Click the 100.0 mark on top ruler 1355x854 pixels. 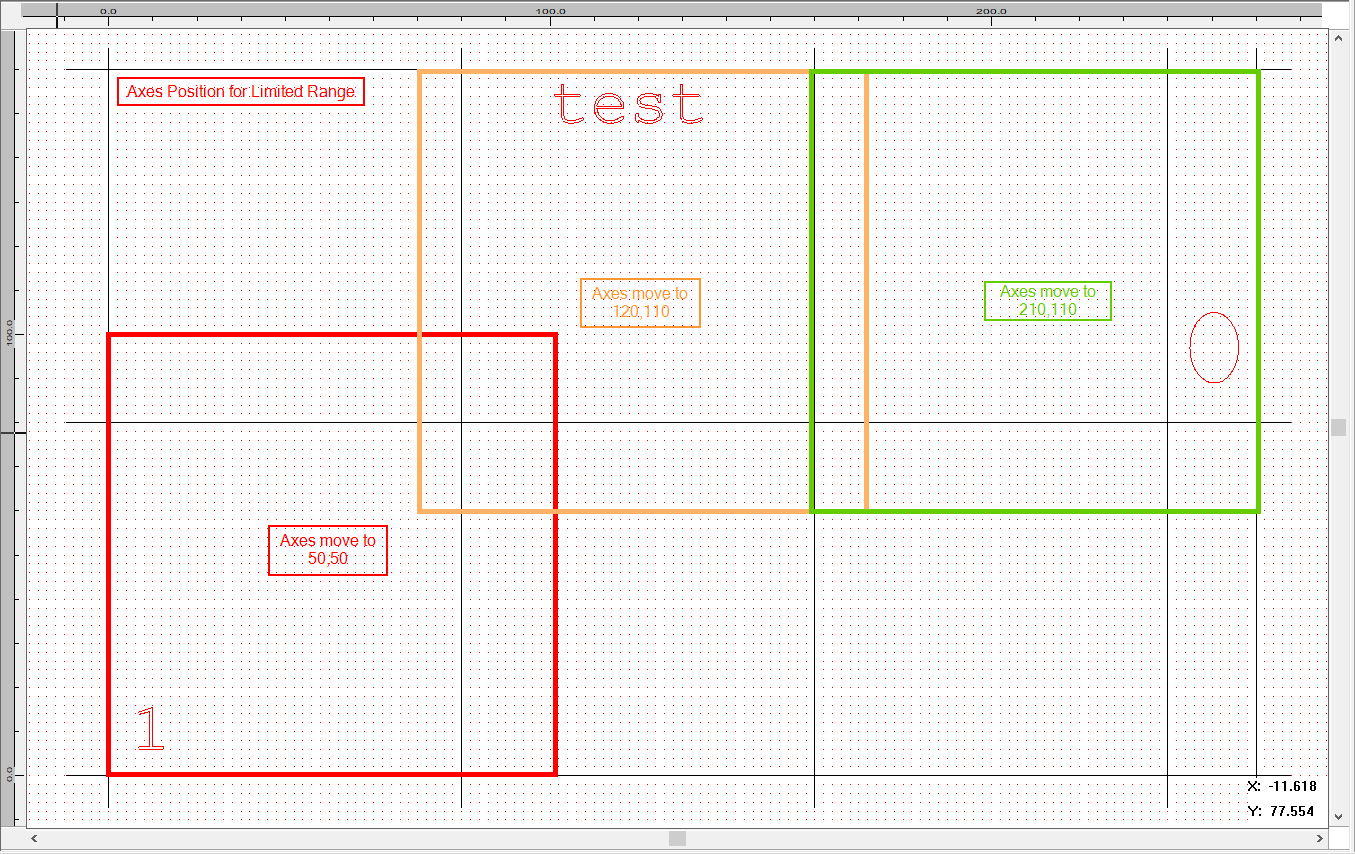click(x=550, y=11)
